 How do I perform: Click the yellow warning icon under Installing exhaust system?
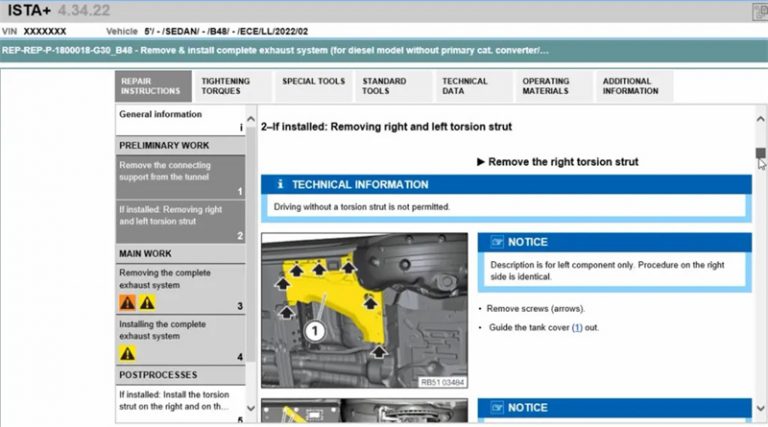127,353
